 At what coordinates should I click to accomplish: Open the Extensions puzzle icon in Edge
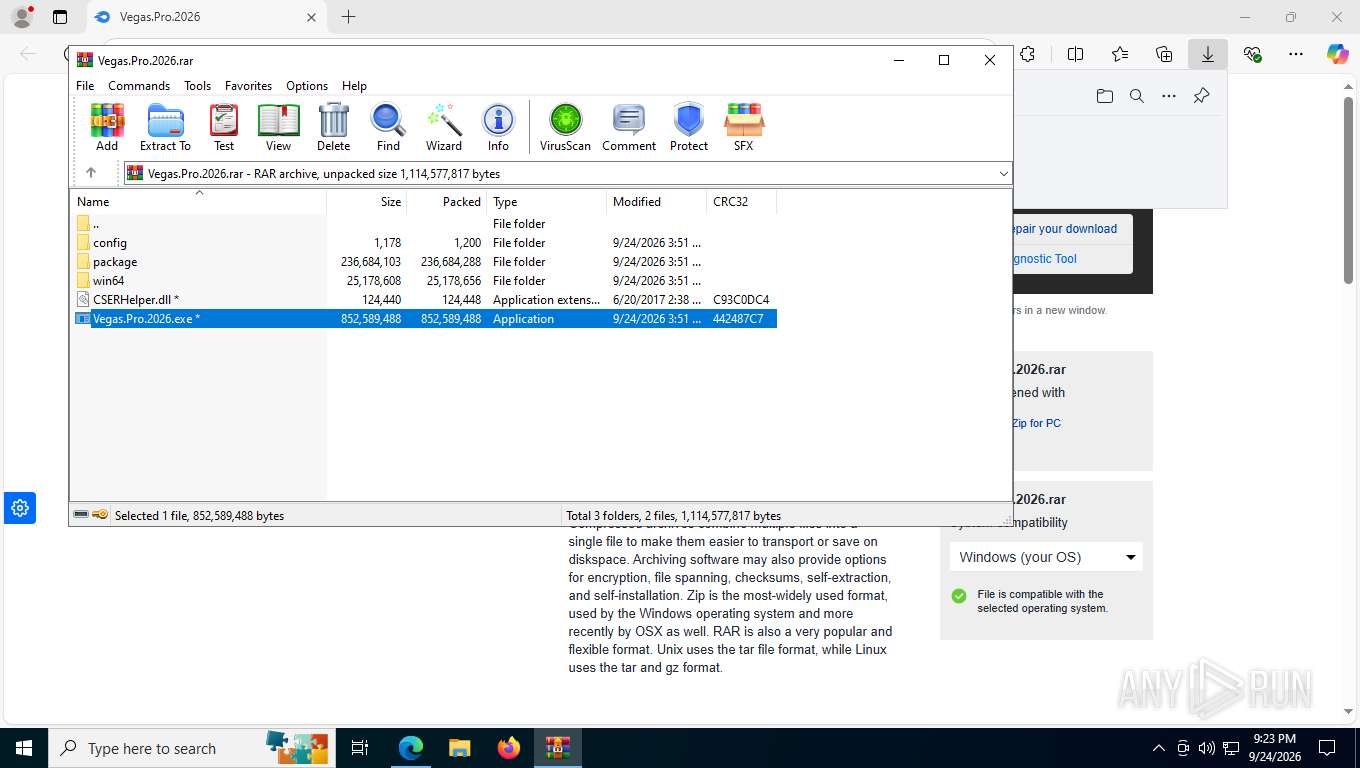pos(1027,54)
